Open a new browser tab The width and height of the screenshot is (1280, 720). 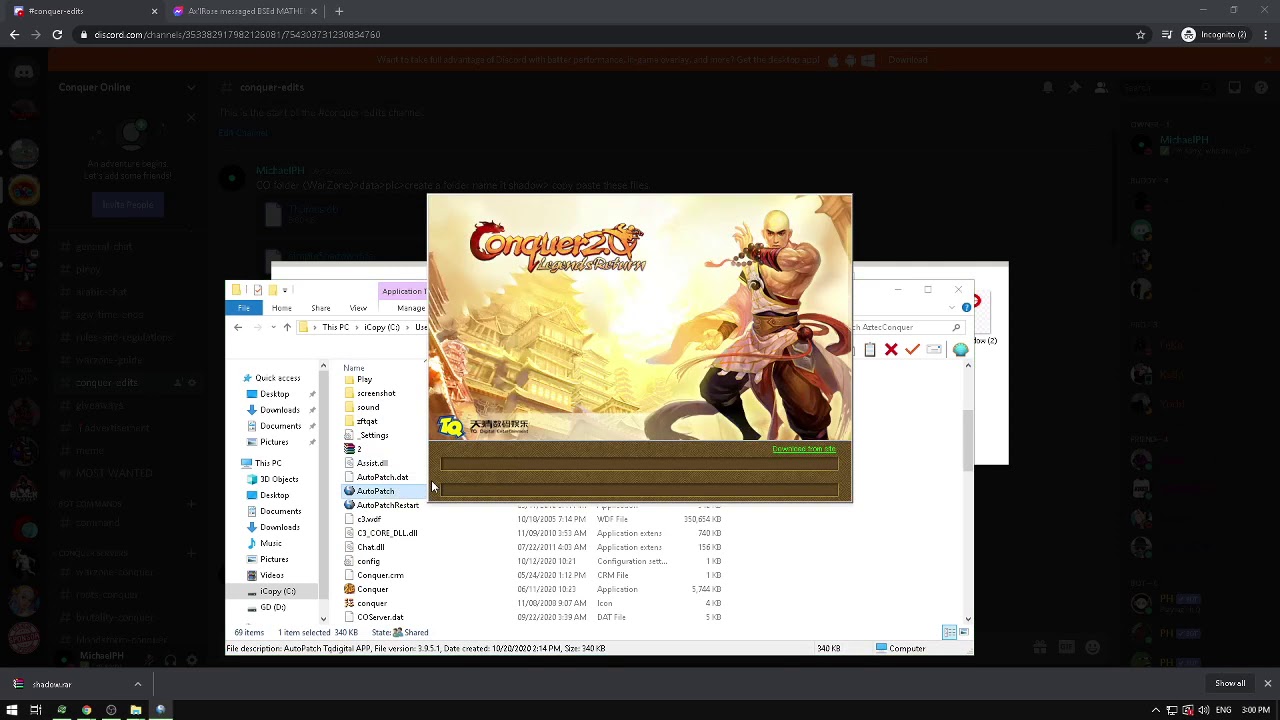pos(339,11)
